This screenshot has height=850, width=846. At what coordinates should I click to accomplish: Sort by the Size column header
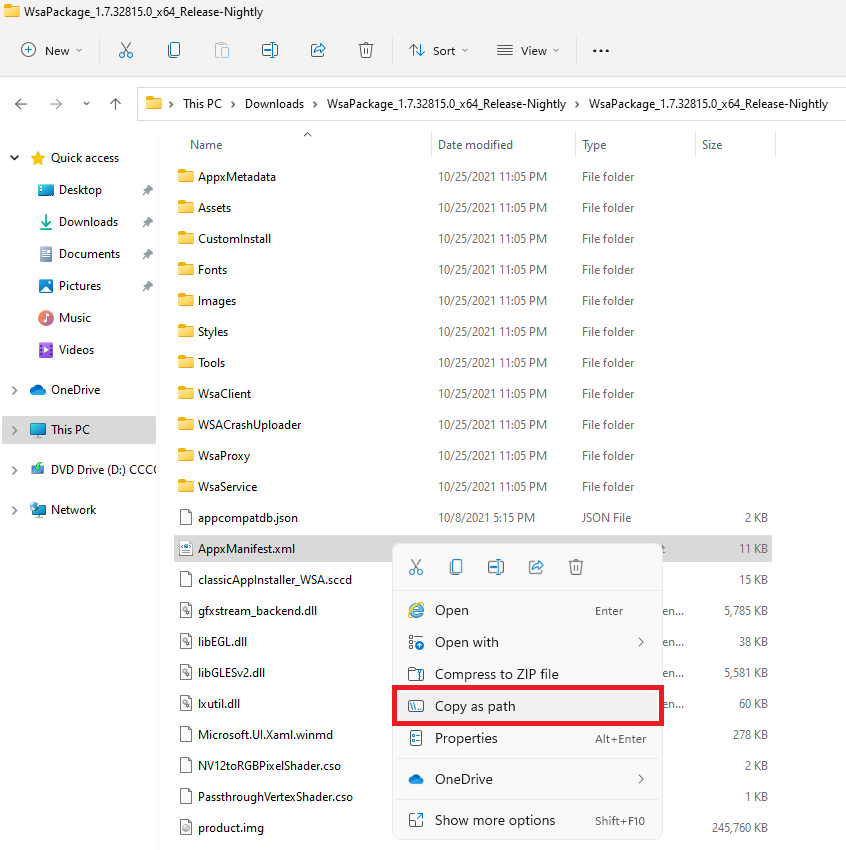712,145
